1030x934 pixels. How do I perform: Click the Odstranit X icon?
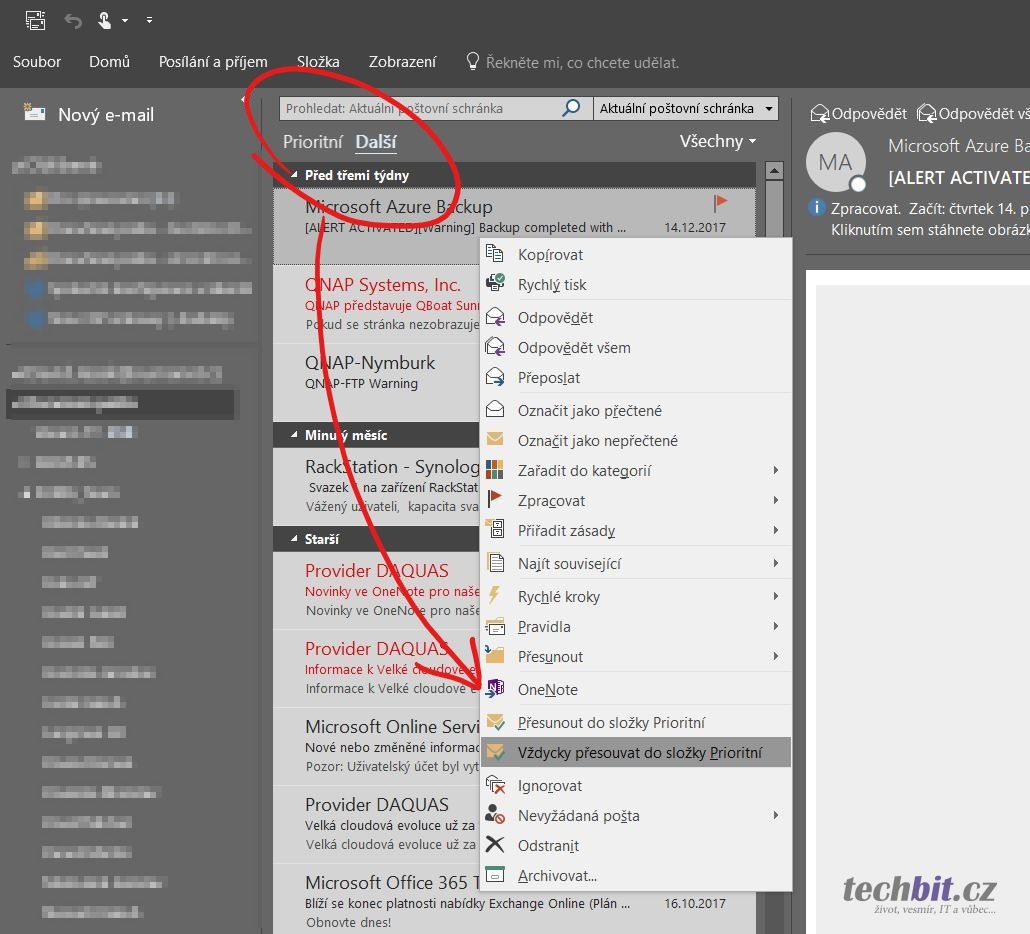tap(495, 845)
